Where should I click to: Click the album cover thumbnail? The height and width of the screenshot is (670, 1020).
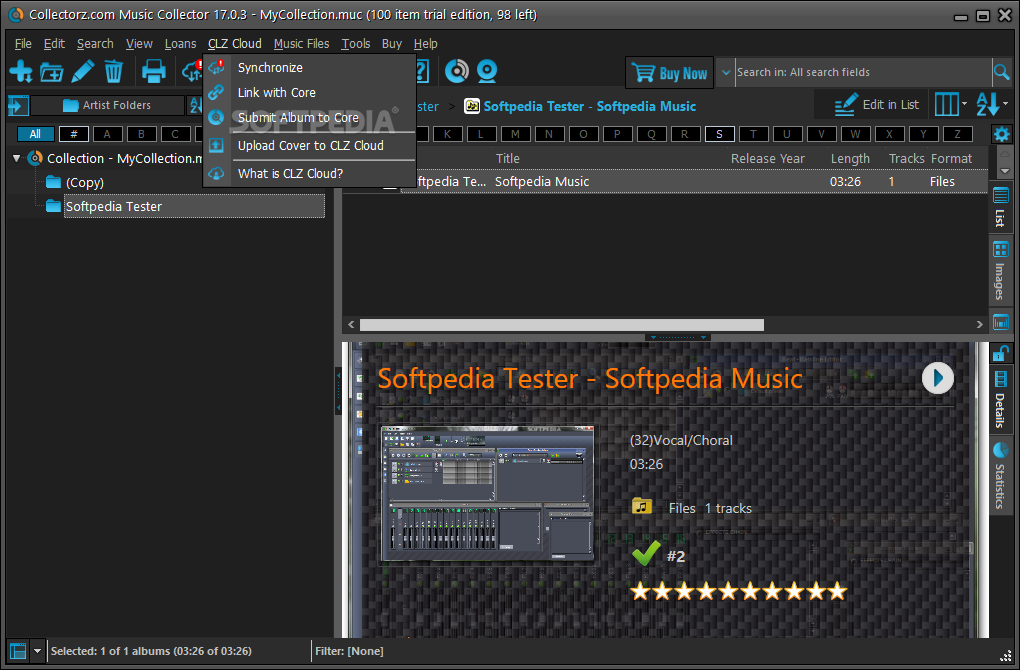pos(487,494)
